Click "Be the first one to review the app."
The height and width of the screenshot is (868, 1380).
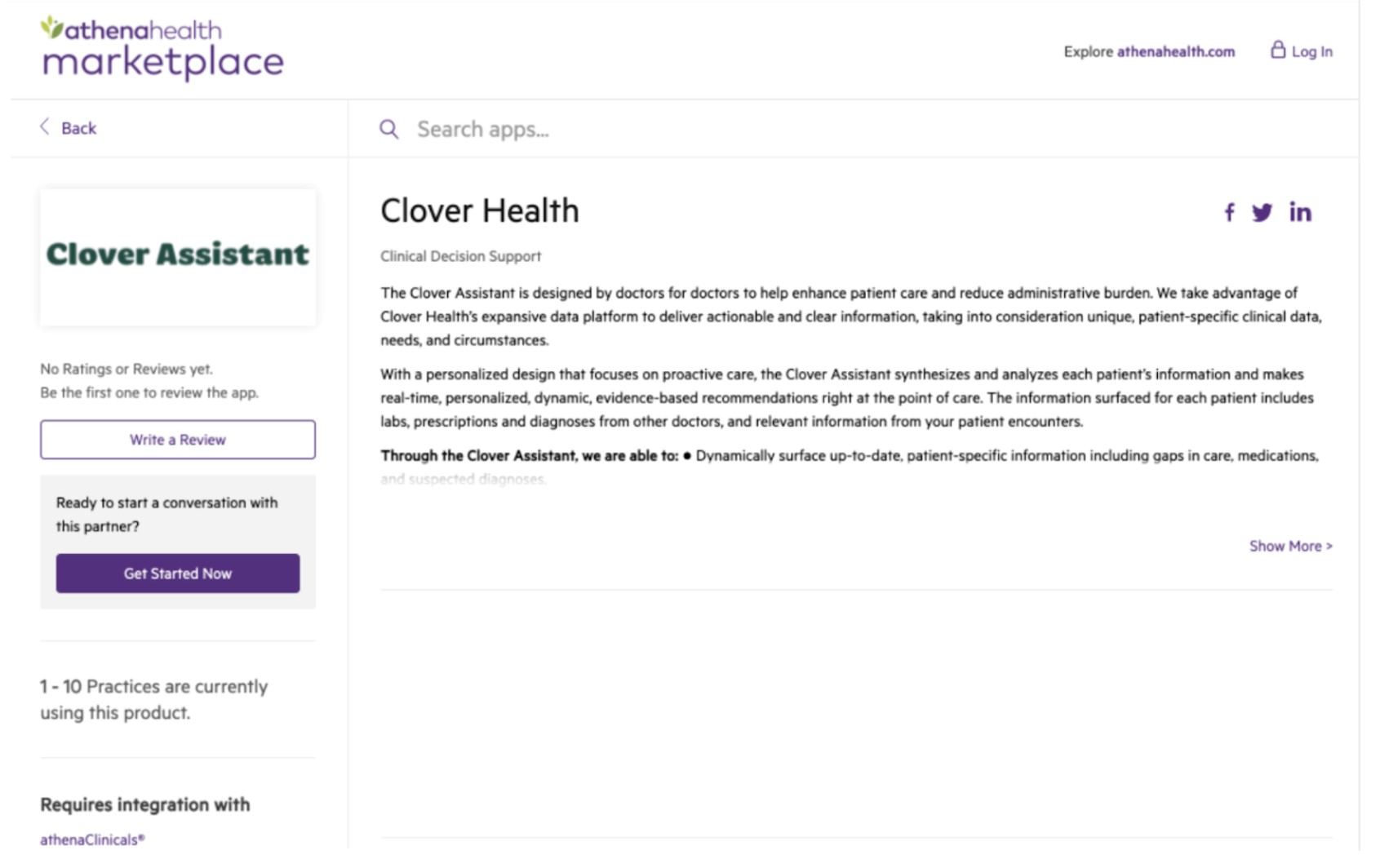[149, 392]
